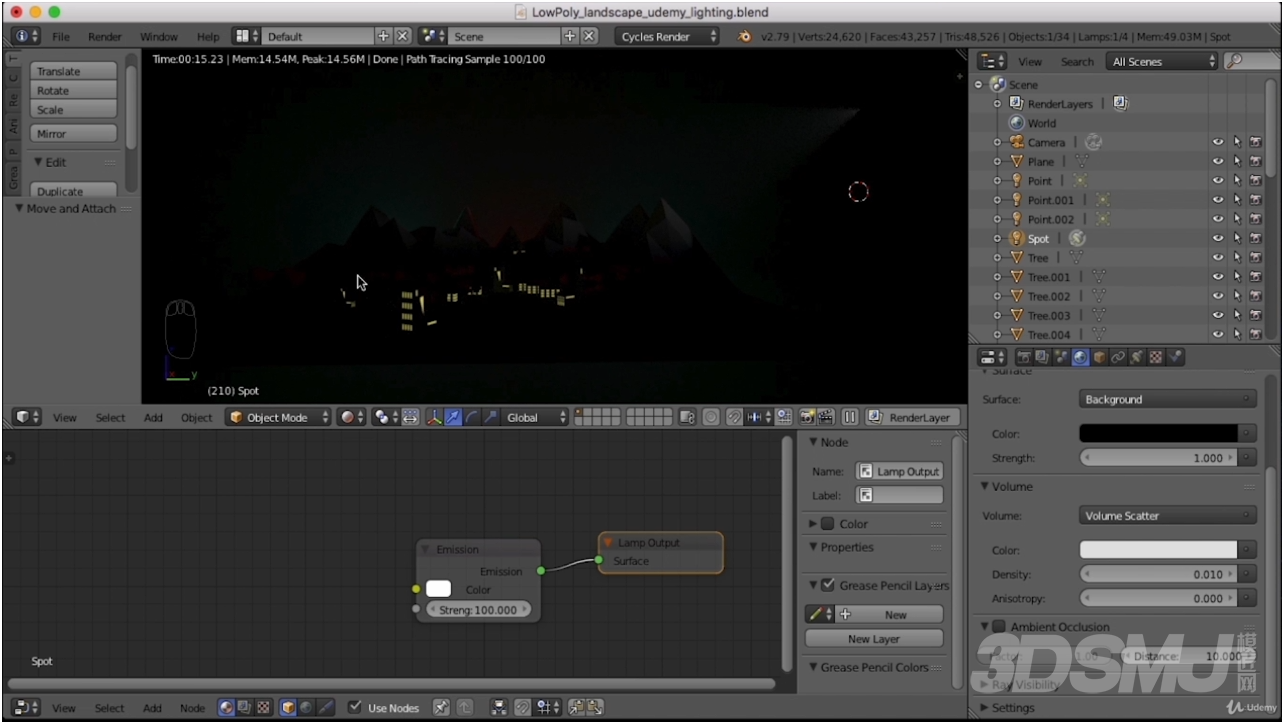This screenshot has width=1284, height=724.
Task: Select the texture nodes tree type icon
Action: tap(263, 707)
